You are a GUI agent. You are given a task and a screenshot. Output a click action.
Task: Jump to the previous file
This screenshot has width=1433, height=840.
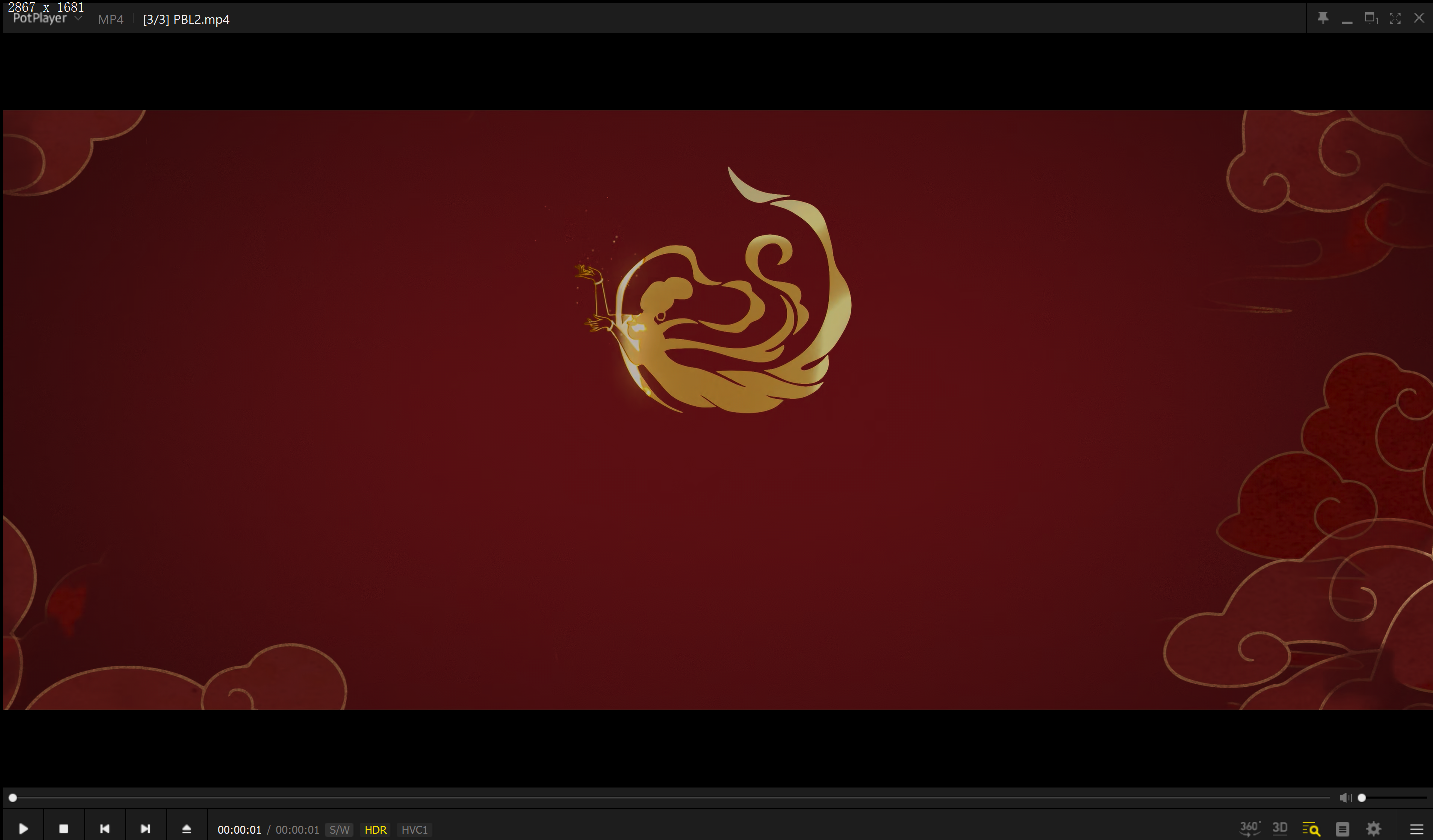pos(104,829)
